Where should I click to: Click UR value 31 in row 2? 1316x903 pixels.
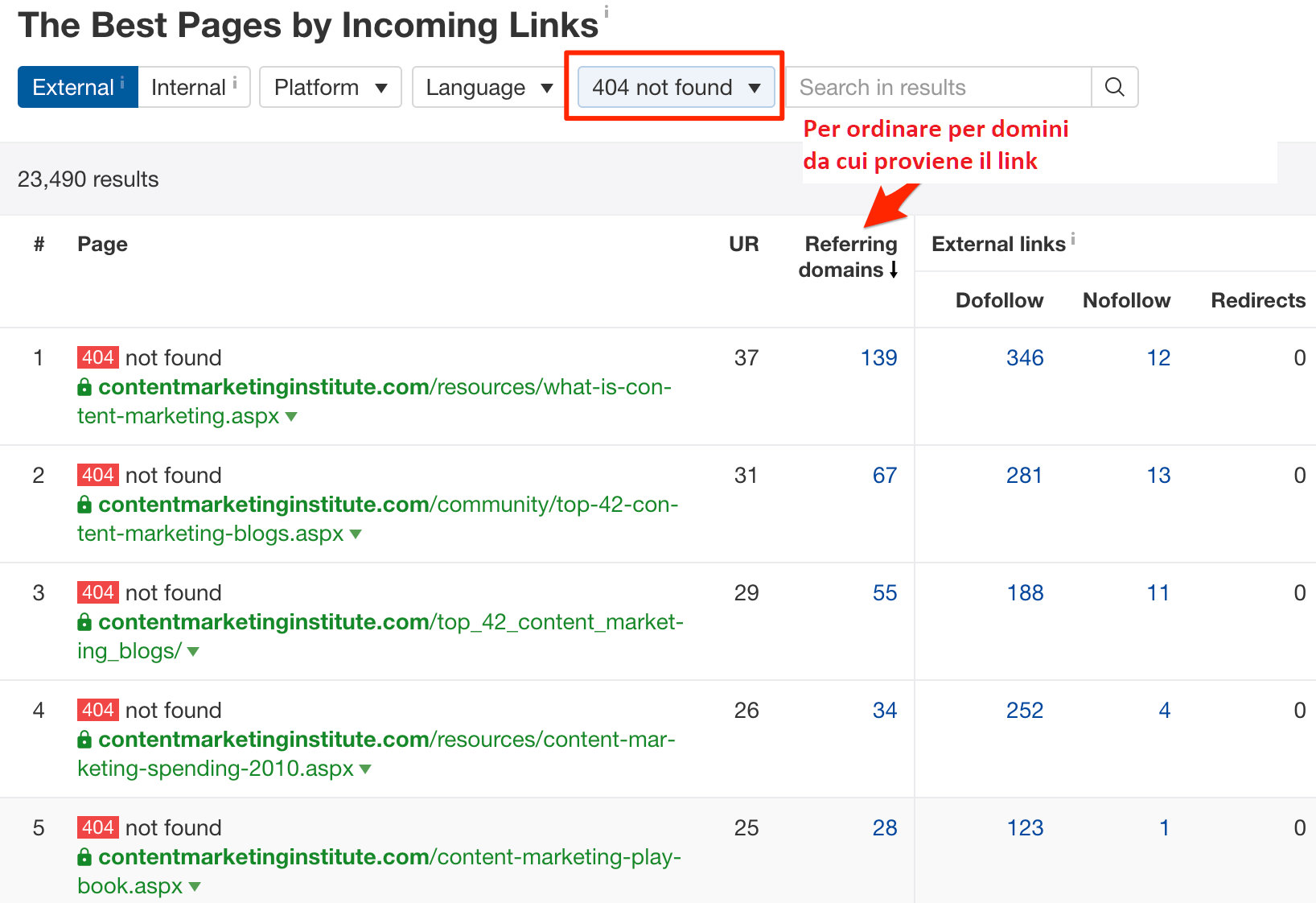click(x=746, y=476)
